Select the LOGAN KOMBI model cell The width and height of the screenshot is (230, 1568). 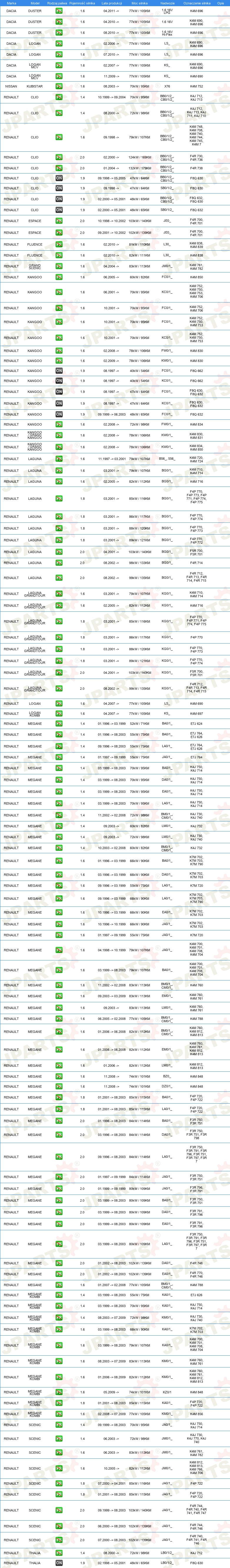35,713
